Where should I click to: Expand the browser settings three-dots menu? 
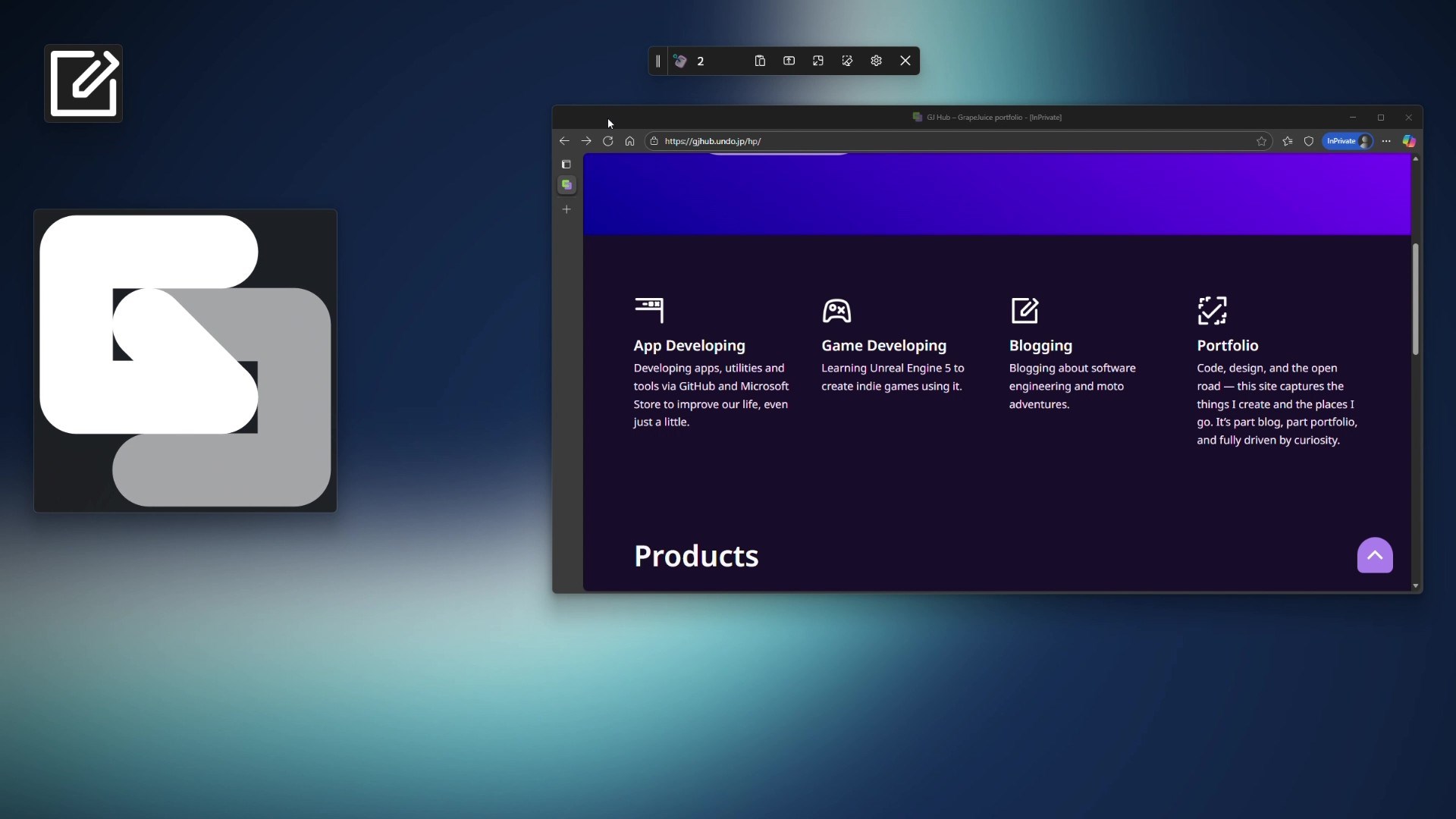(x=1386, y=141)
